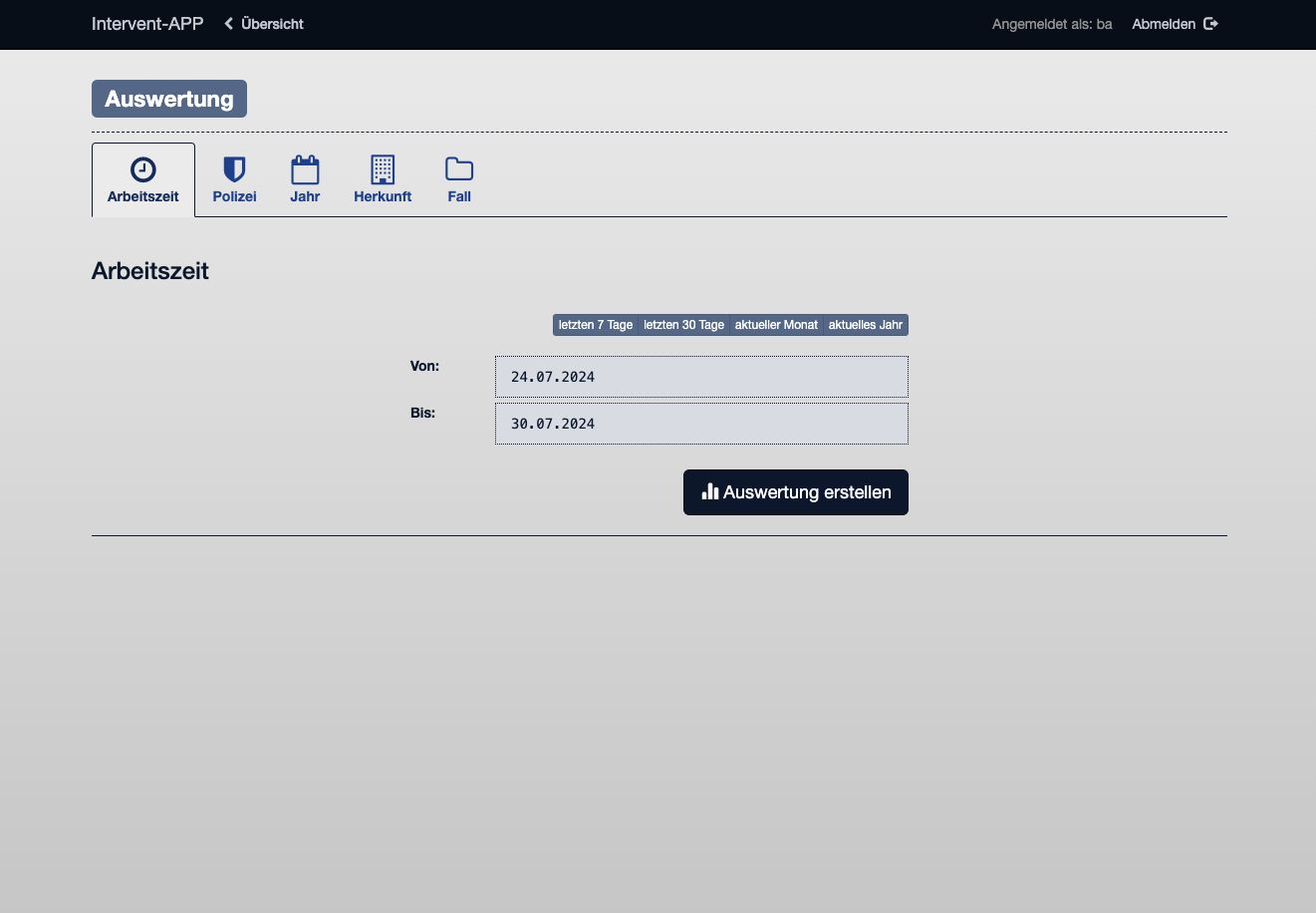The height and width of the screenshot is (913, 1316).
Task: Switch to the Polizei tab label
Action: (x=234, y=196)
